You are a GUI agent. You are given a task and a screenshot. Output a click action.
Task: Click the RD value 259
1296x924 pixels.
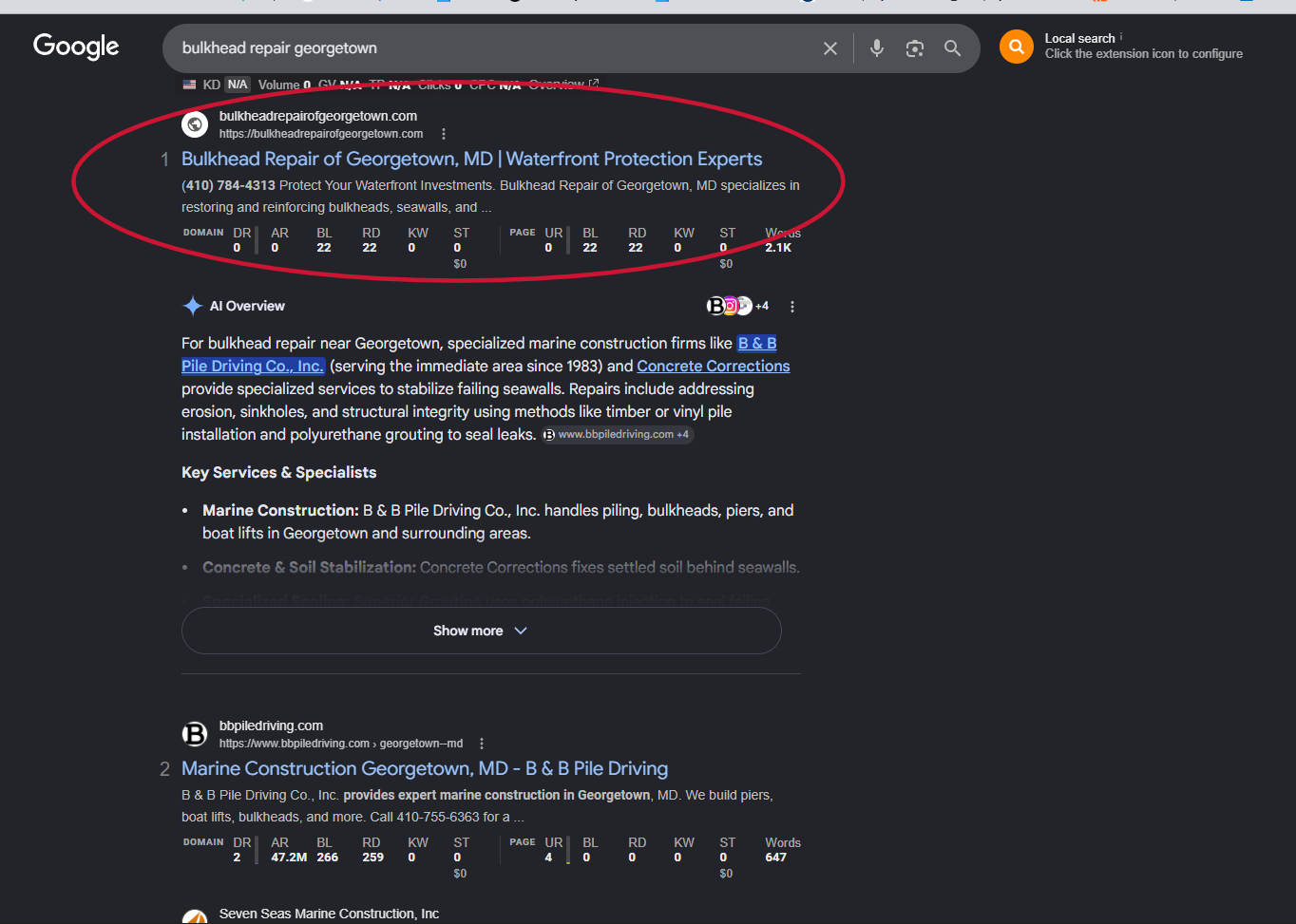point(373,858)
